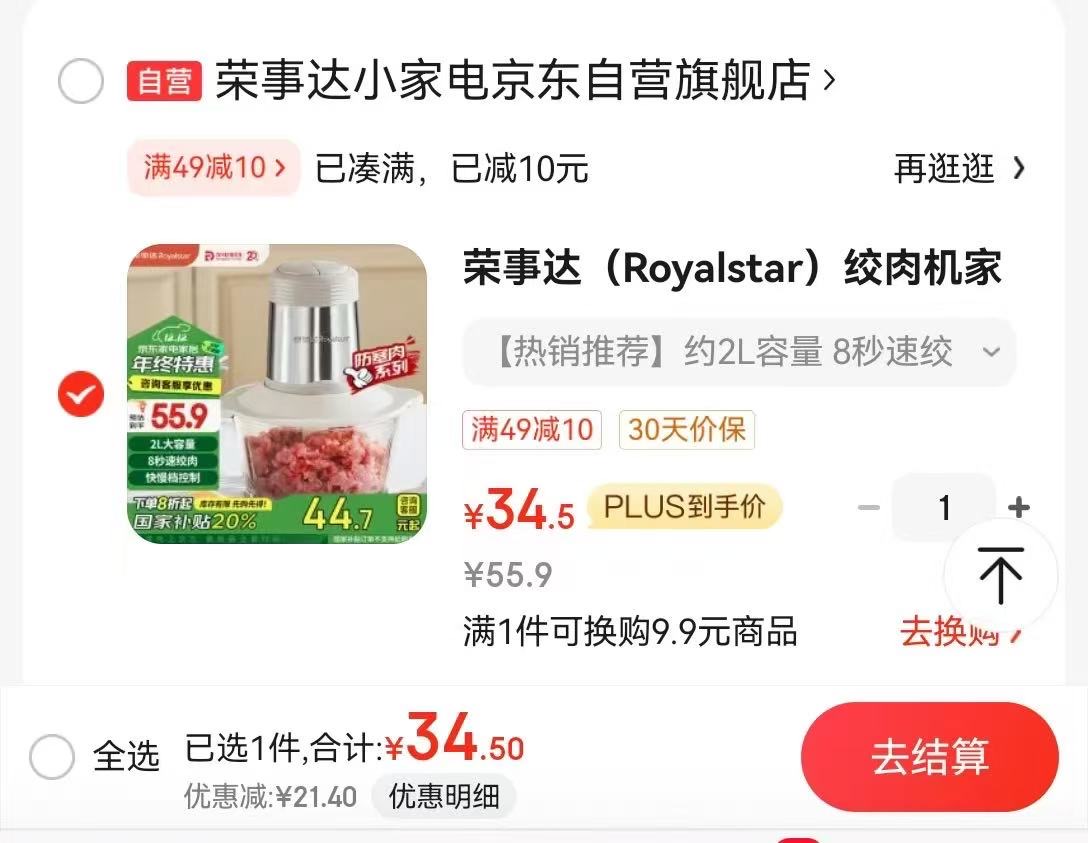Tap the PLUS到手价 badge

click(x=684, y=506)
